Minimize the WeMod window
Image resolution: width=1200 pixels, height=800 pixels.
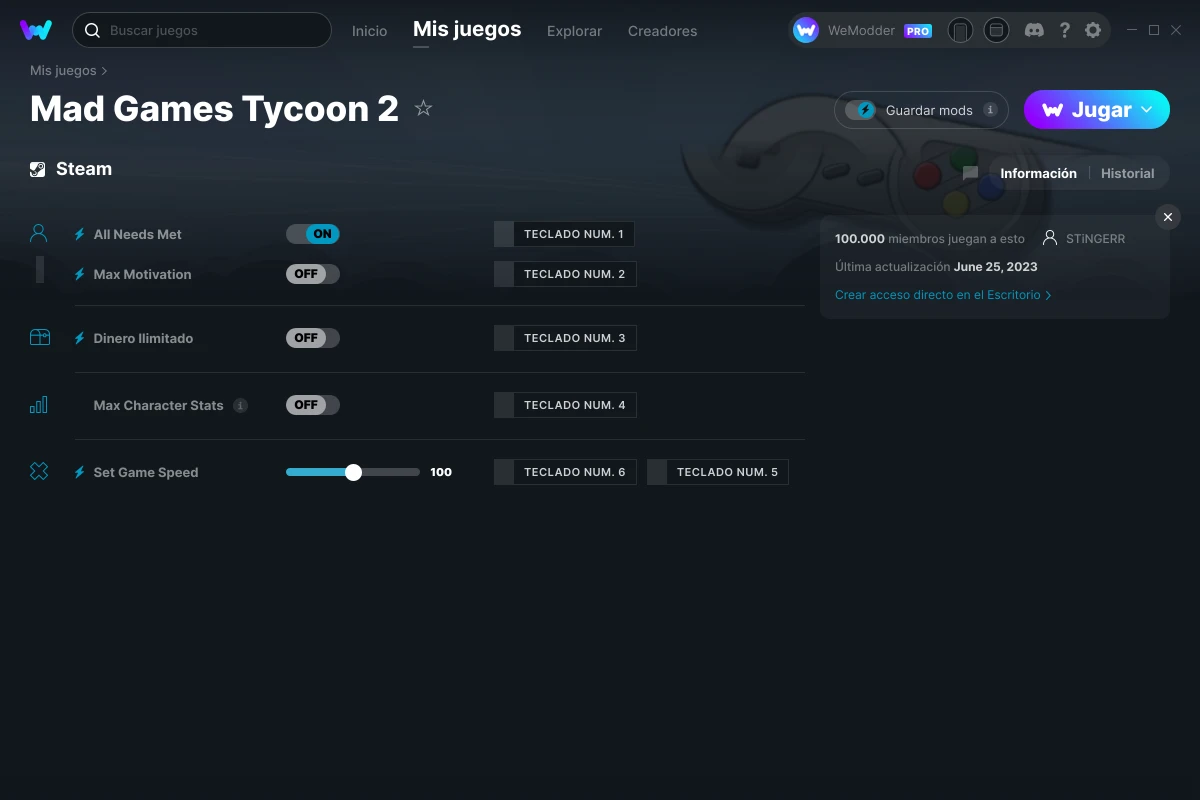(1132, 30)
